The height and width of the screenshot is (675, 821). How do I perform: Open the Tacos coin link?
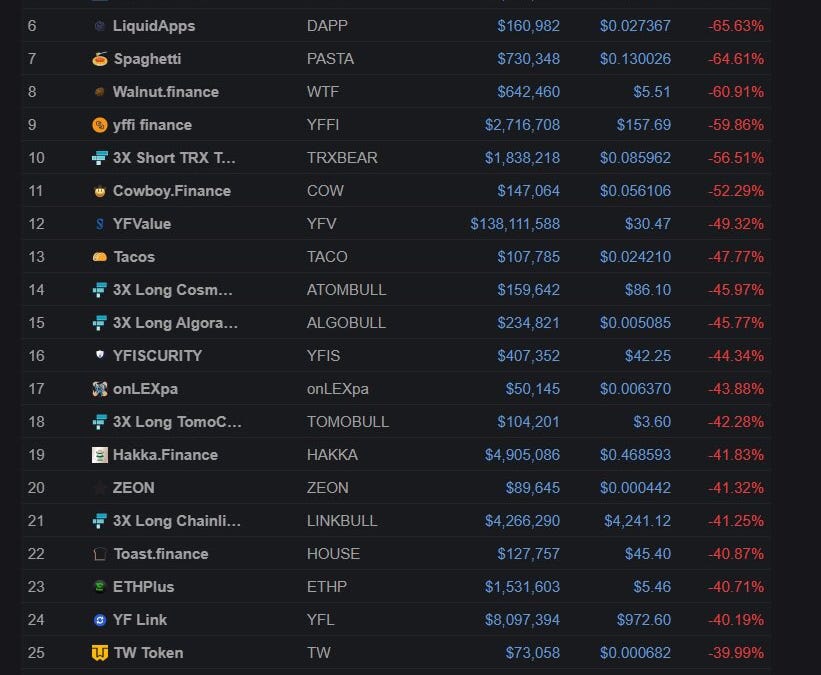134,257
